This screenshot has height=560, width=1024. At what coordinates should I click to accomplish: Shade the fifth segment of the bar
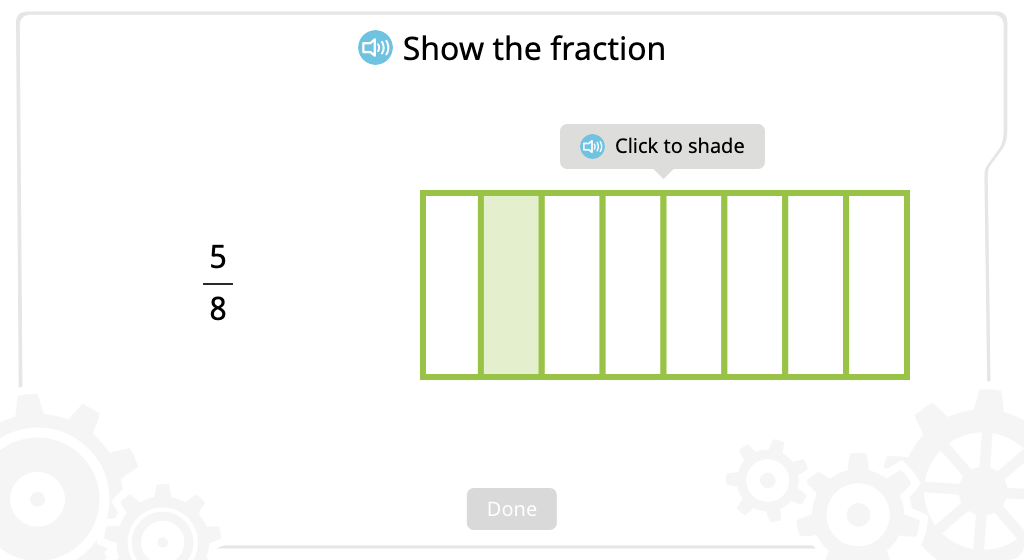click(x=694, y=285)
